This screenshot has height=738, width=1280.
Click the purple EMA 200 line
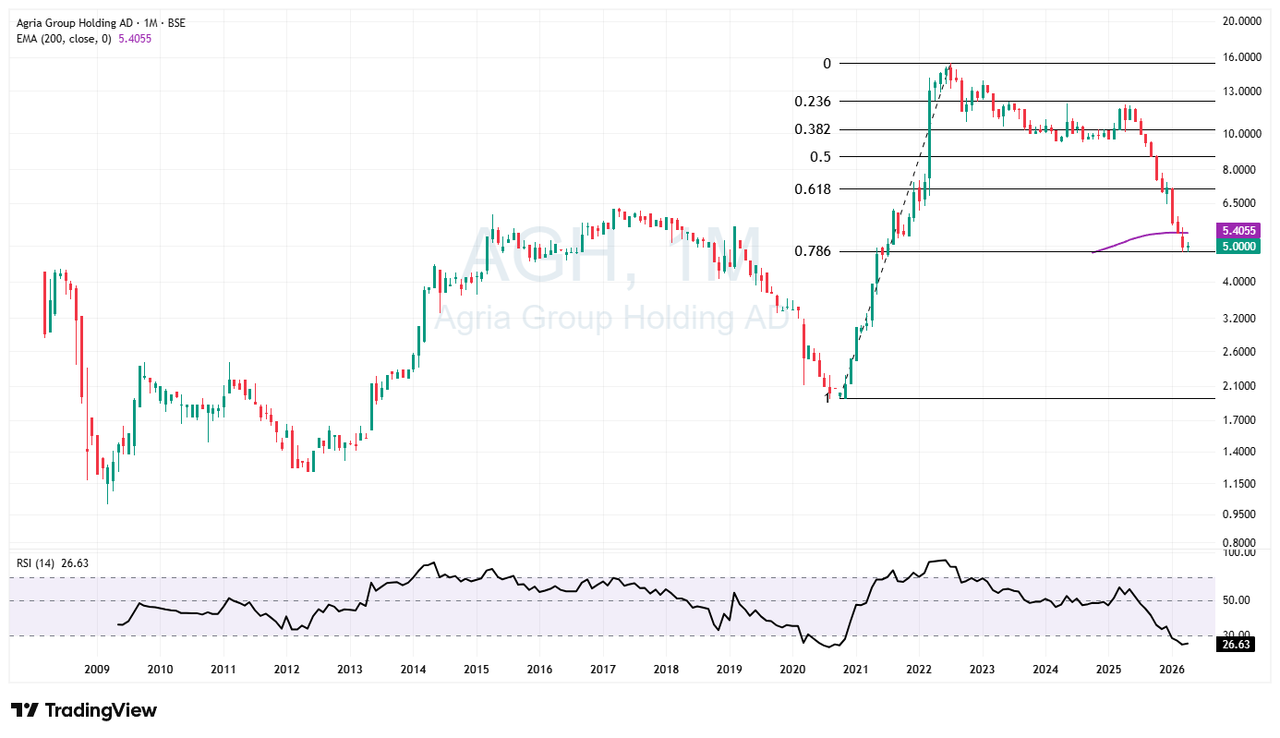pos(1140,236)
